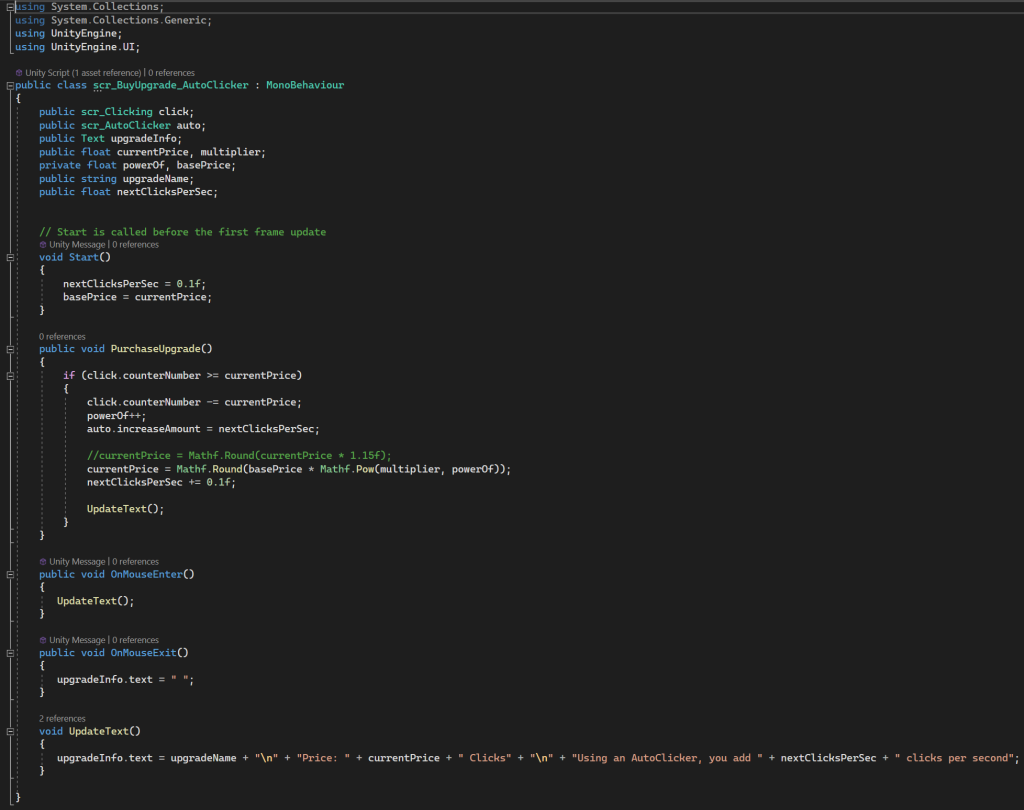
Task: Collapse the scr_BuyUpgrade_AutoClicker class region
Action: click(10, 86)
